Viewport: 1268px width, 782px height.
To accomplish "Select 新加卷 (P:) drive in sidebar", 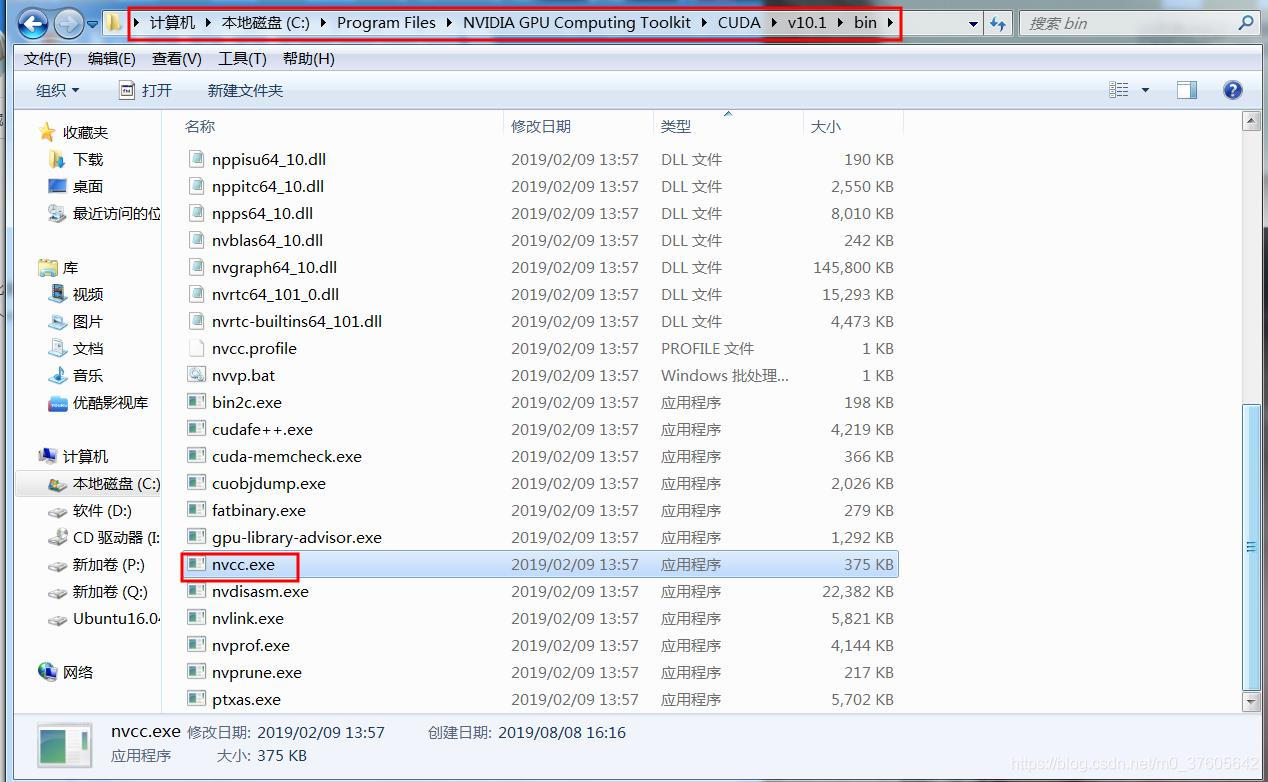I will pyautogui.click(x=109, y=564).
